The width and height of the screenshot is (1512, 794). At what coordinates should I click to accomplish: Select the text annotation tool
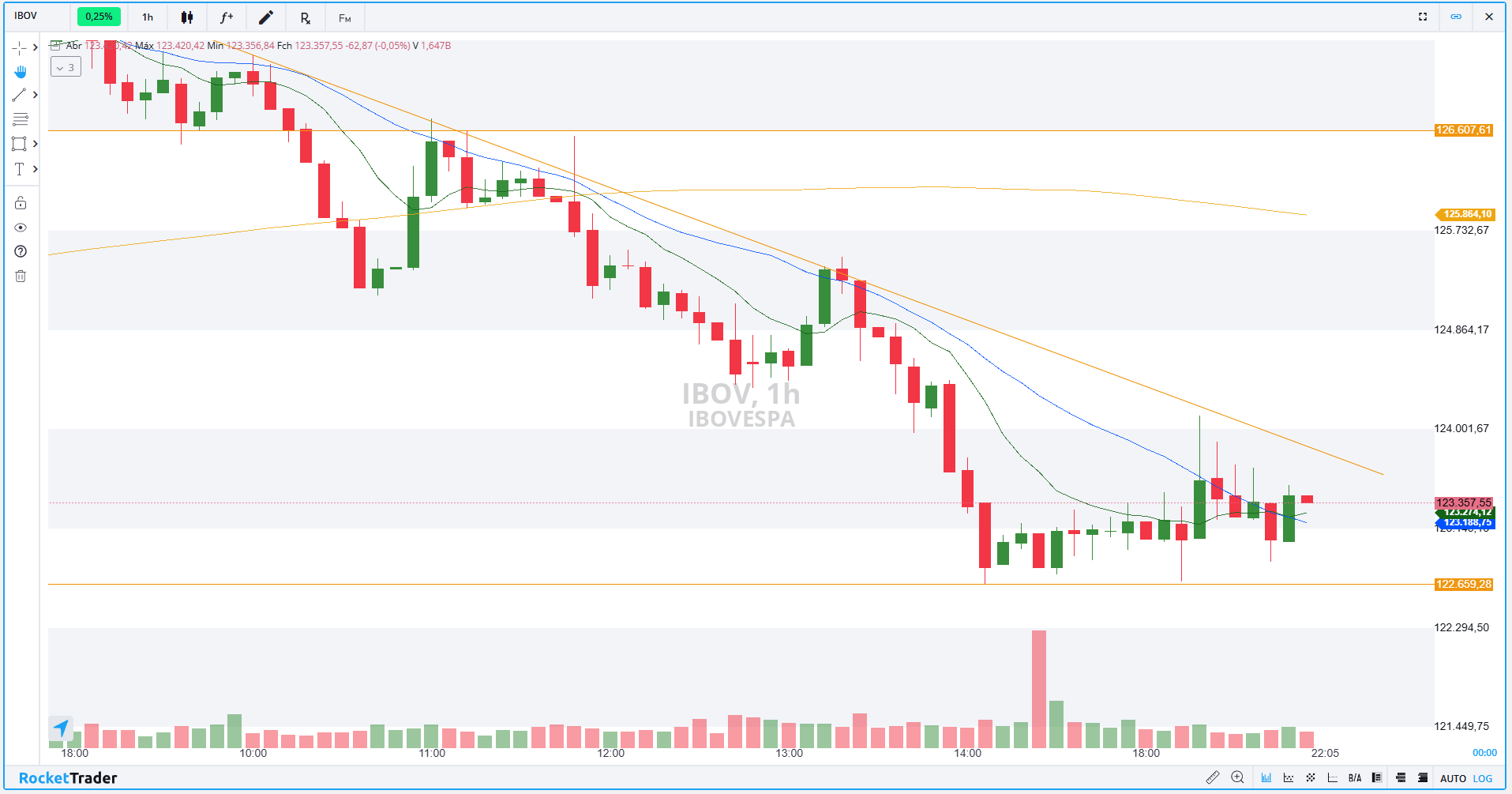tap(19, 169)
